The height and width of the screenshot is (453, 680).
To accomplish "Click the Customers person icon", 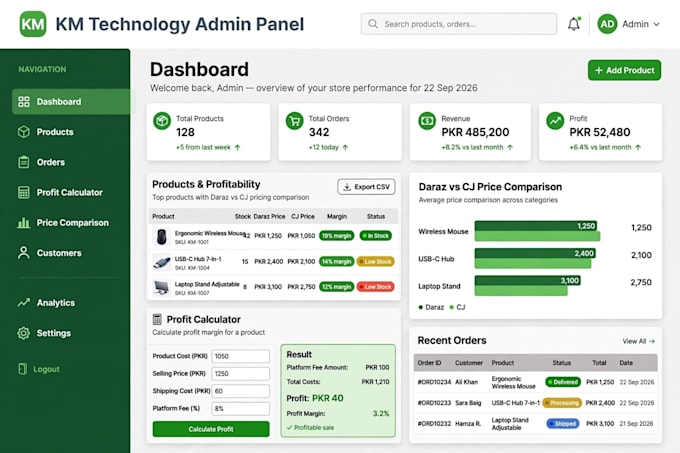I will 24,253.
